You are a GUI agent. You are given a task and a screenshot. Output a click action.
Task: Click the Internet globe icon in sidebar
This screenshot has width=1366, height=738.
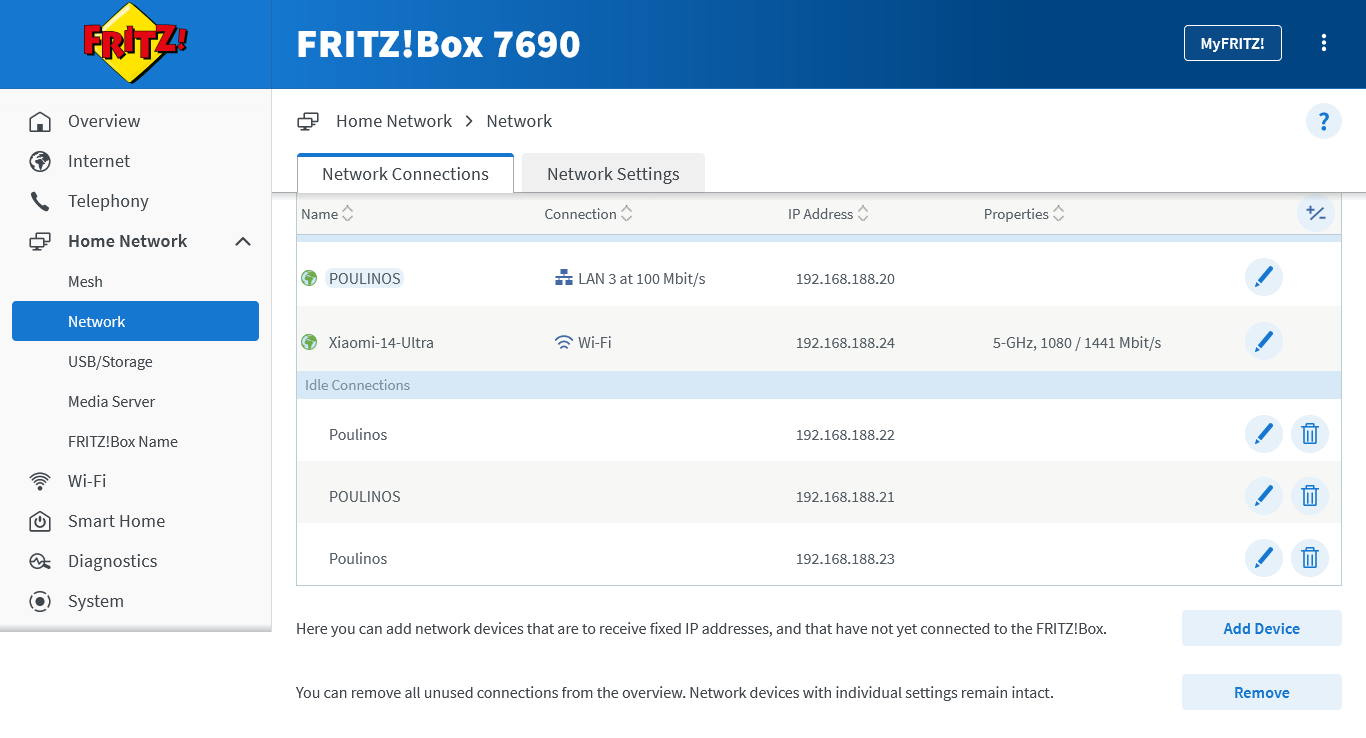point(40,161)
